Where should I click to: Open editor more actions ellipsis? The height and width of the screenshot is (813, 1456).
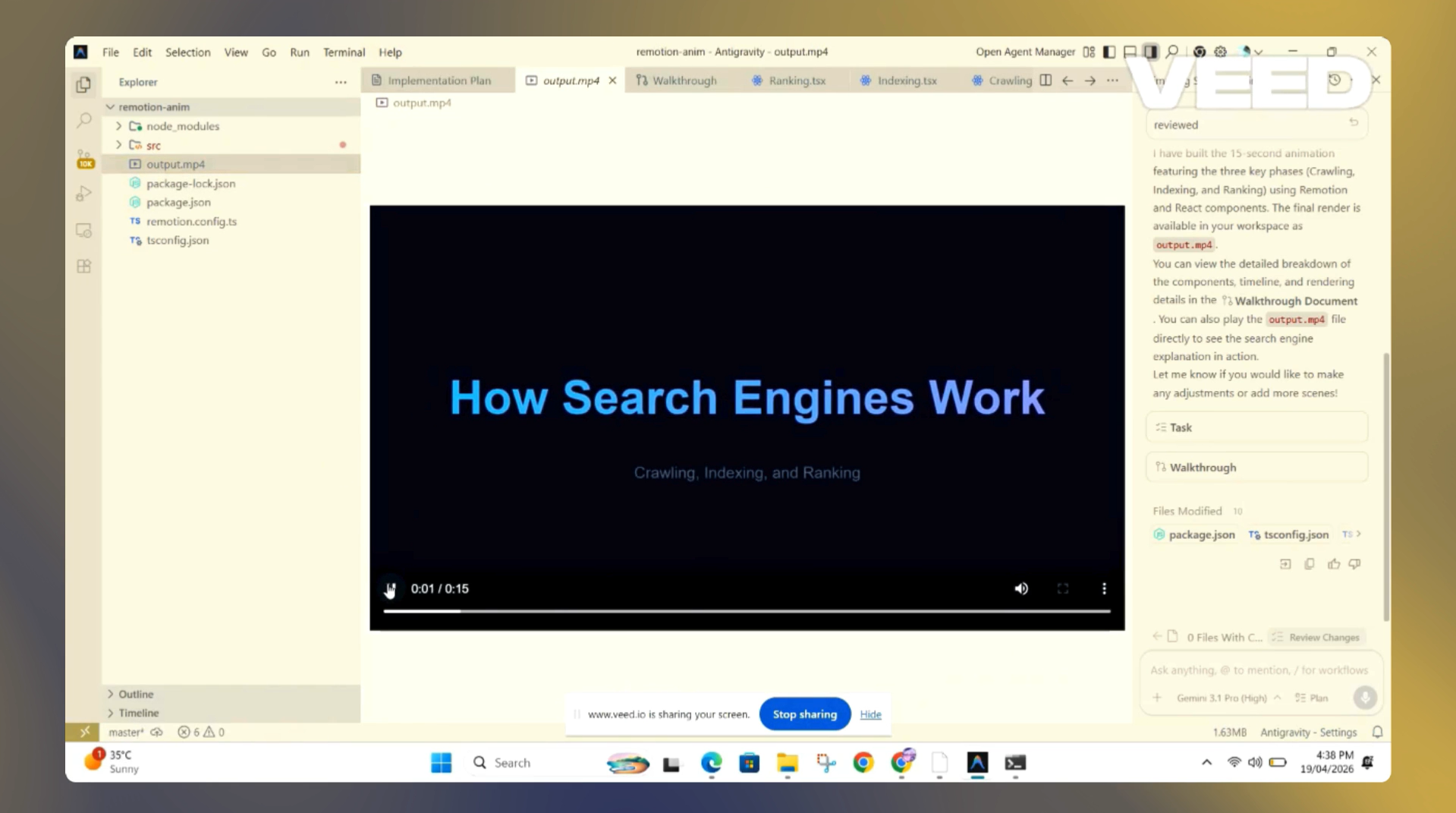tap(1112, 80)
